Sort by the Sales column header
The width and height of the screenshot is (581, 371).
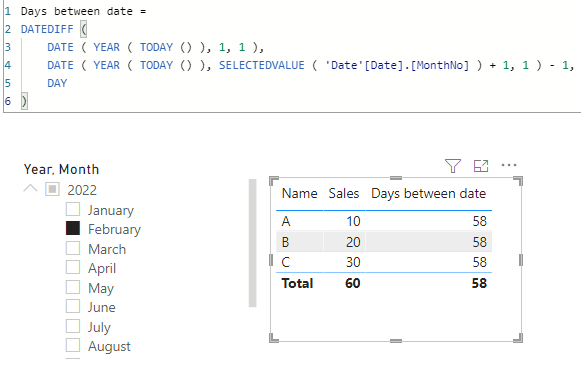coord(344,193)
